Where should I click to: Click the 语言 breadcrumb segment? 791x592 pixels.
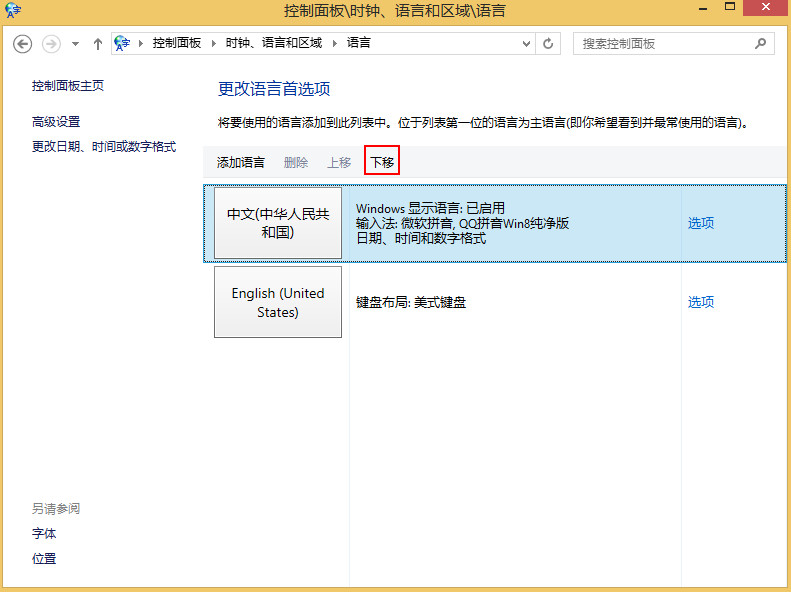click(359, 43)
